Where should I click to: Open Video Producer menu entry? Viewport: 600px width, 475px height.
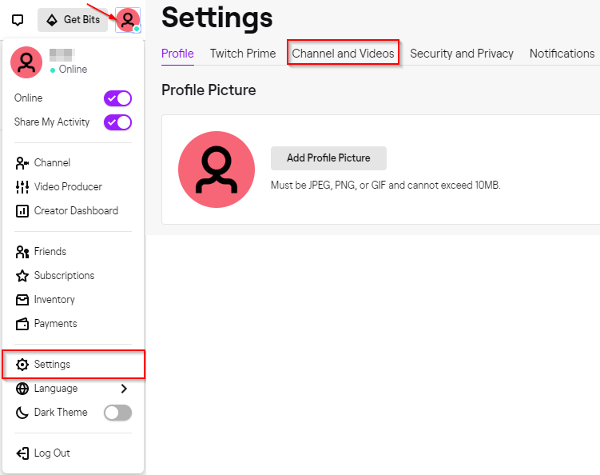coord(73,187)
